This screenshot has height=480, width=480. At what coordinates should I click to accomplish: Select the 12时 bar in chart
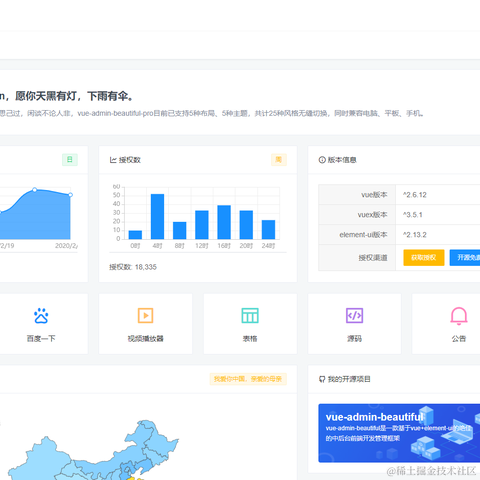(x=202, y=225)
